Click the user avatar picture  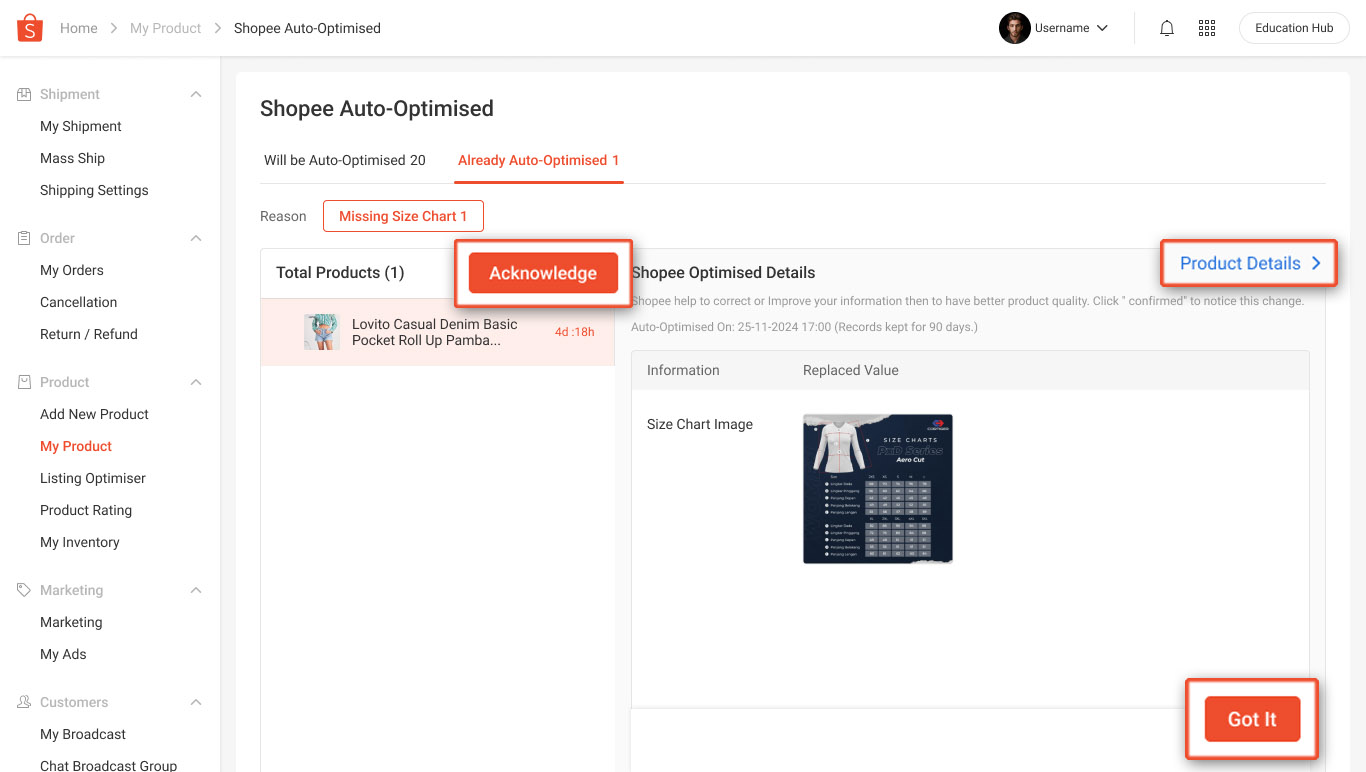point(1014,28)
